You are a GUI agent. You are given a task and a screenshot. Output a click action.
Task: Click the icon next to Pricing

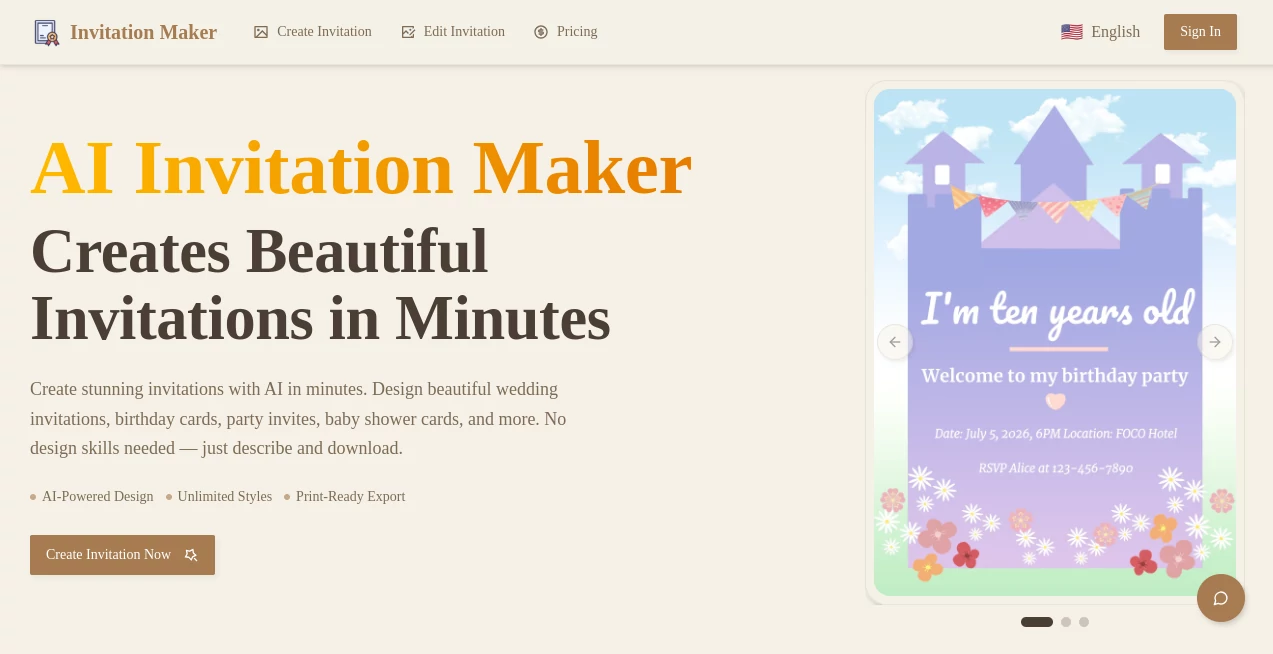tap(541, 31)
